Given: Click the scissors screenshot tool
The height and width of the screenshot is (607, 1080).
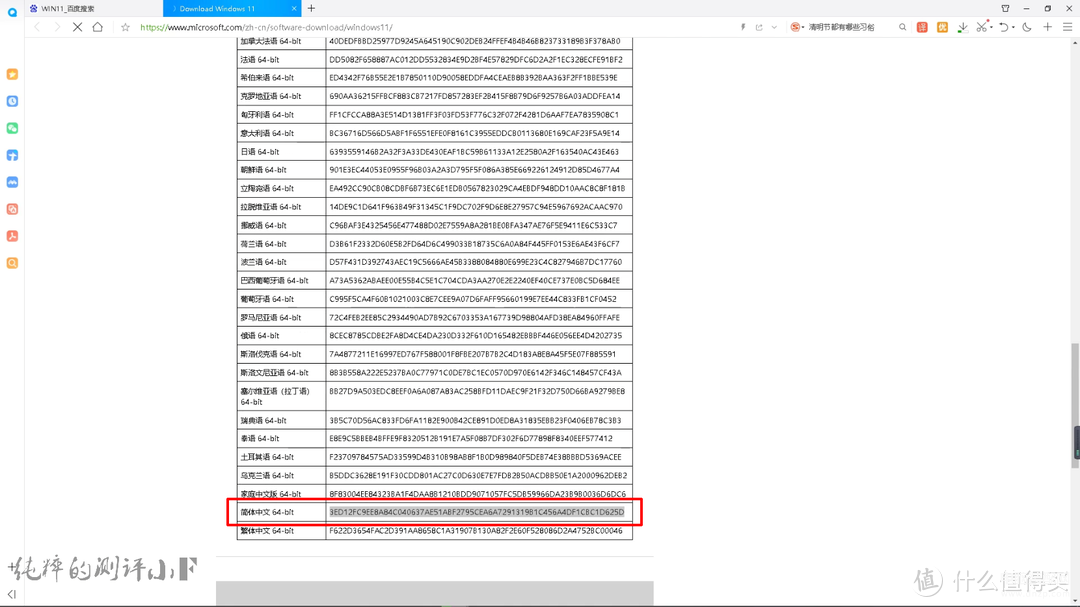Looking at the screenshot, I should 982,27.
